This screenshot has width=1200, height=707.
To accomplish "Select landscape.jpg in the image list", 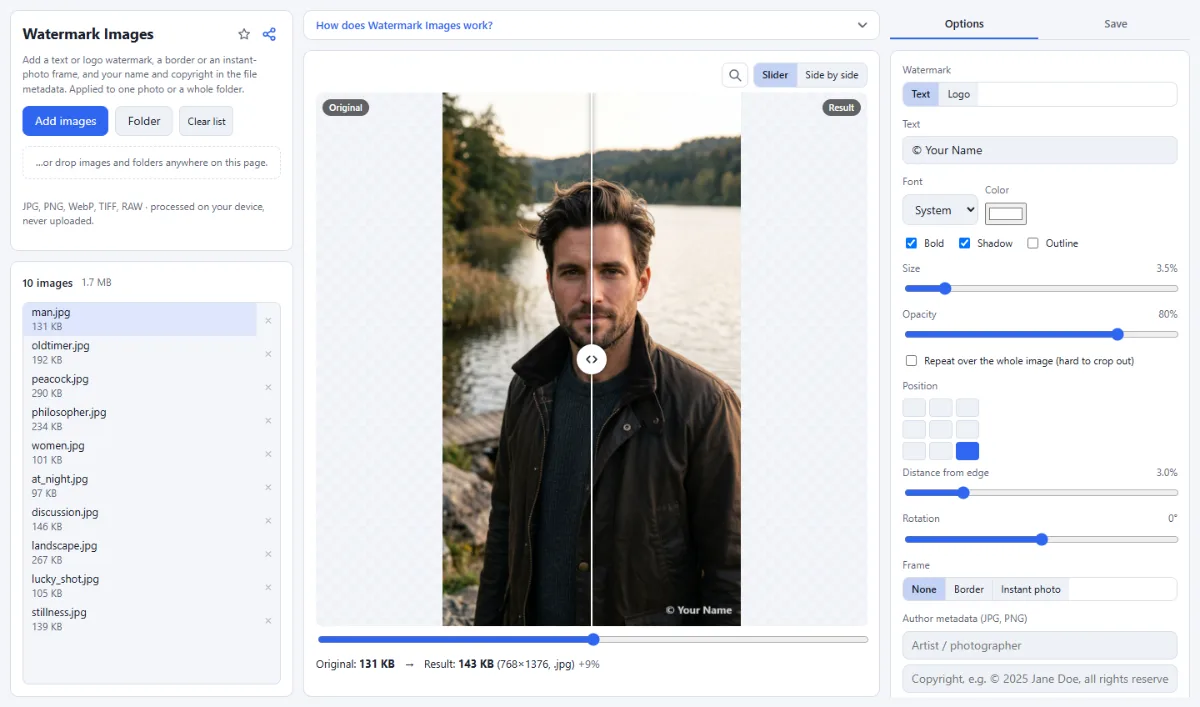I will (140, 553).
